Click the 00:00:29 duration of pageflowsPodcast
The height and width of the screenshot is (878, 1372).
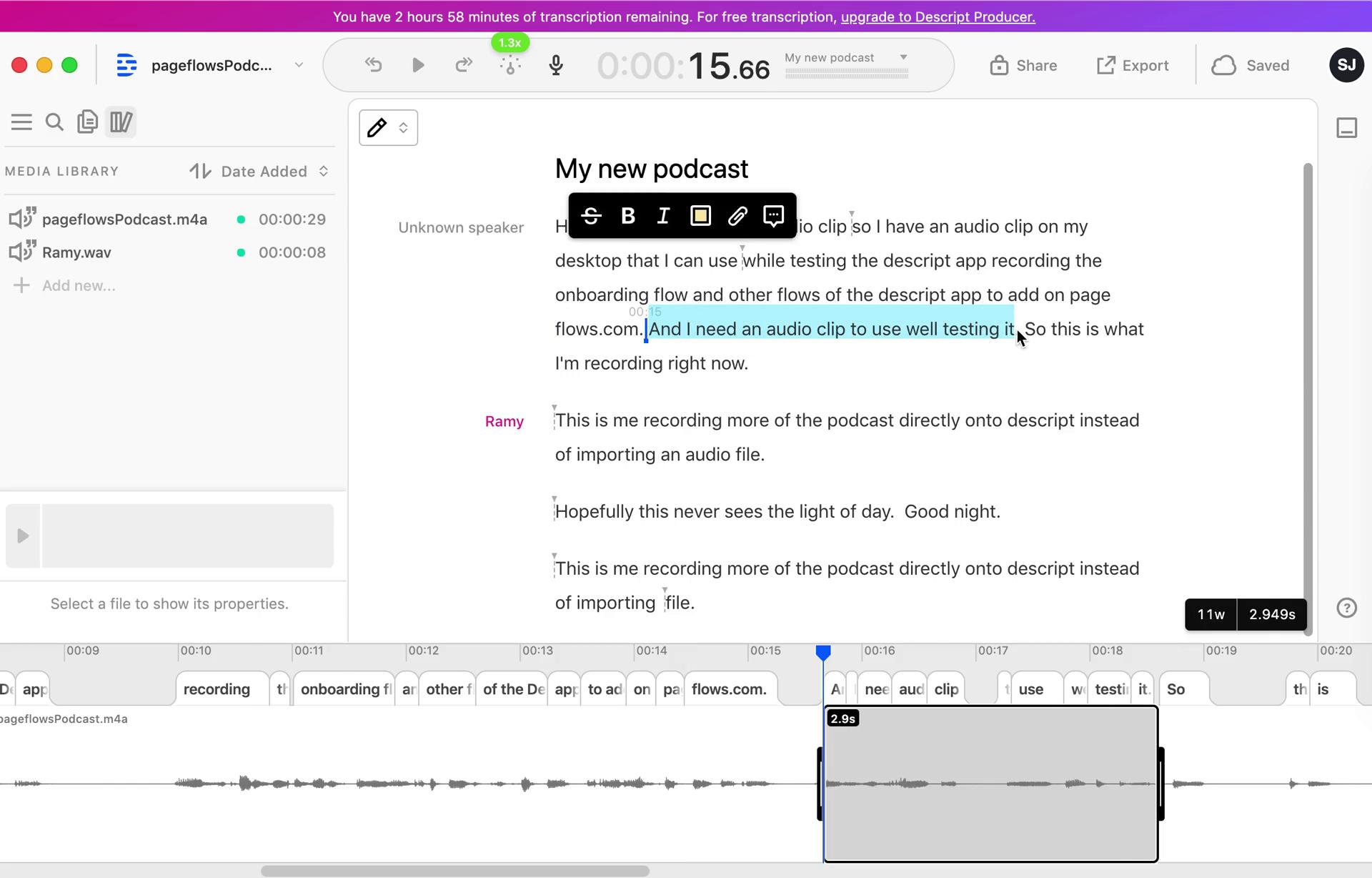[292, 219]
